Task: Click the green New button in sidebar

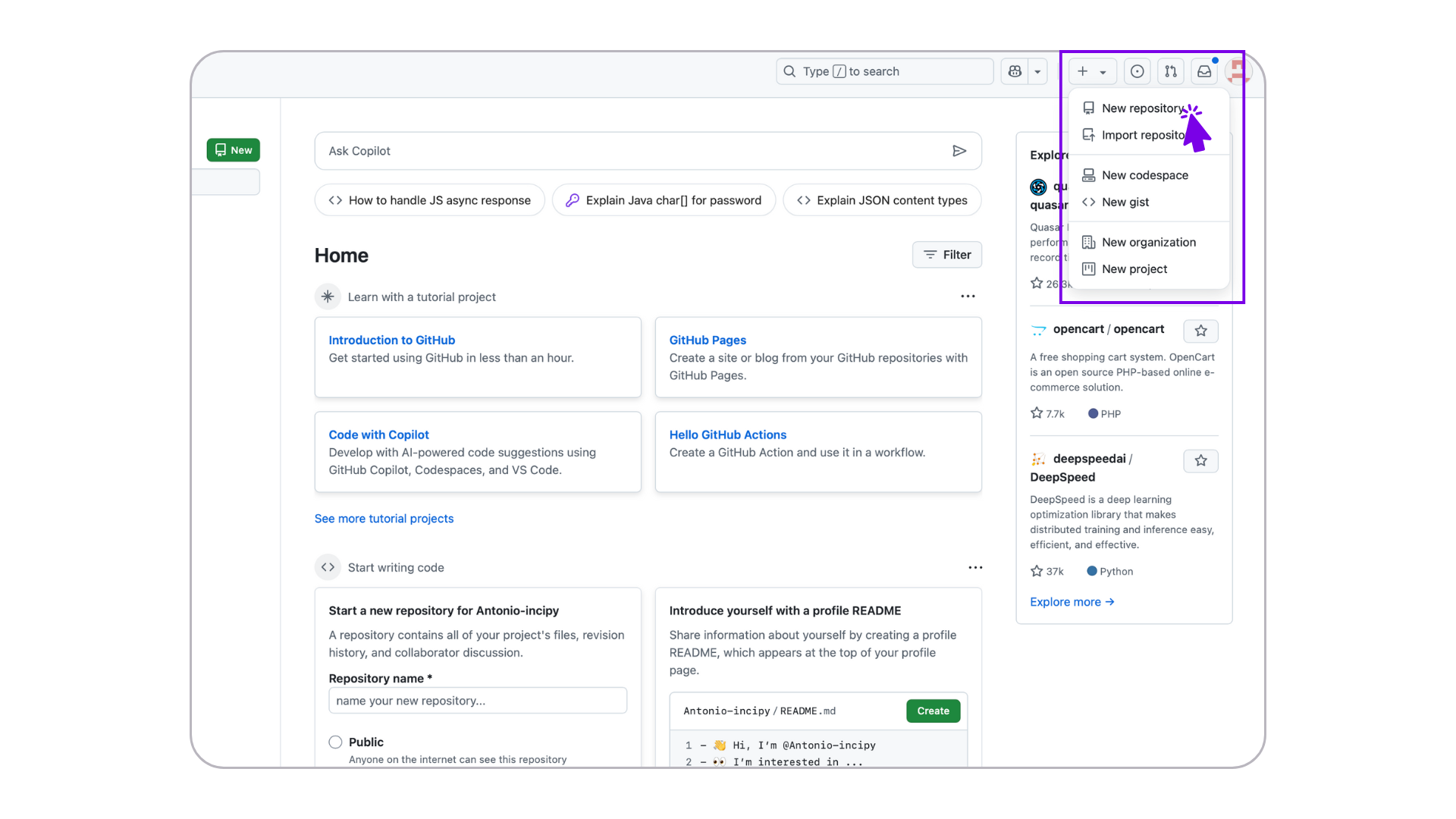Action: [x=234, y=150]
